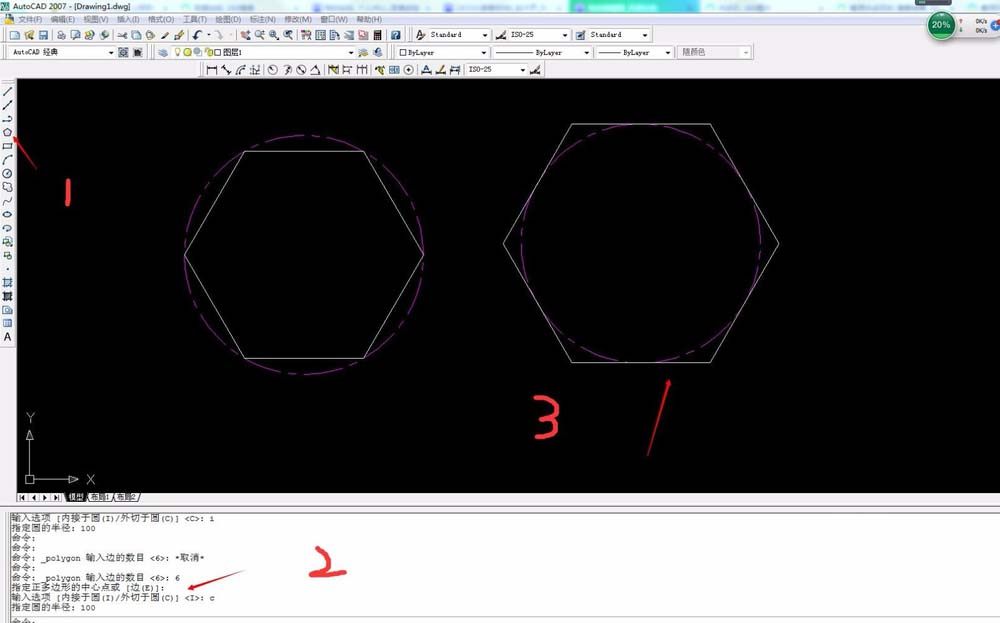Open the Layer Properties Manager icon
1000x623 pixels.
(161, 51)
